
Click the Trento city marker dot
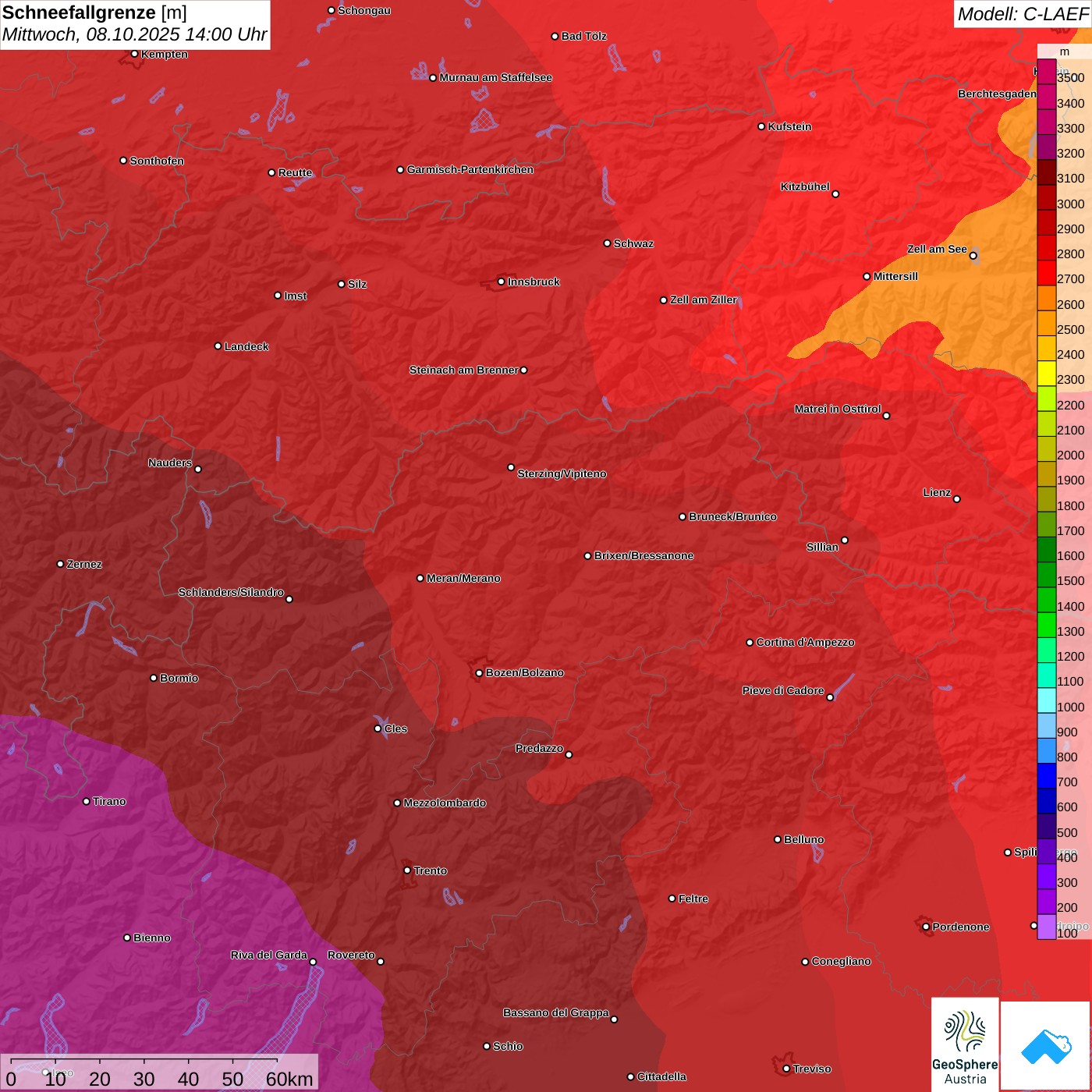tap(407, 870)
